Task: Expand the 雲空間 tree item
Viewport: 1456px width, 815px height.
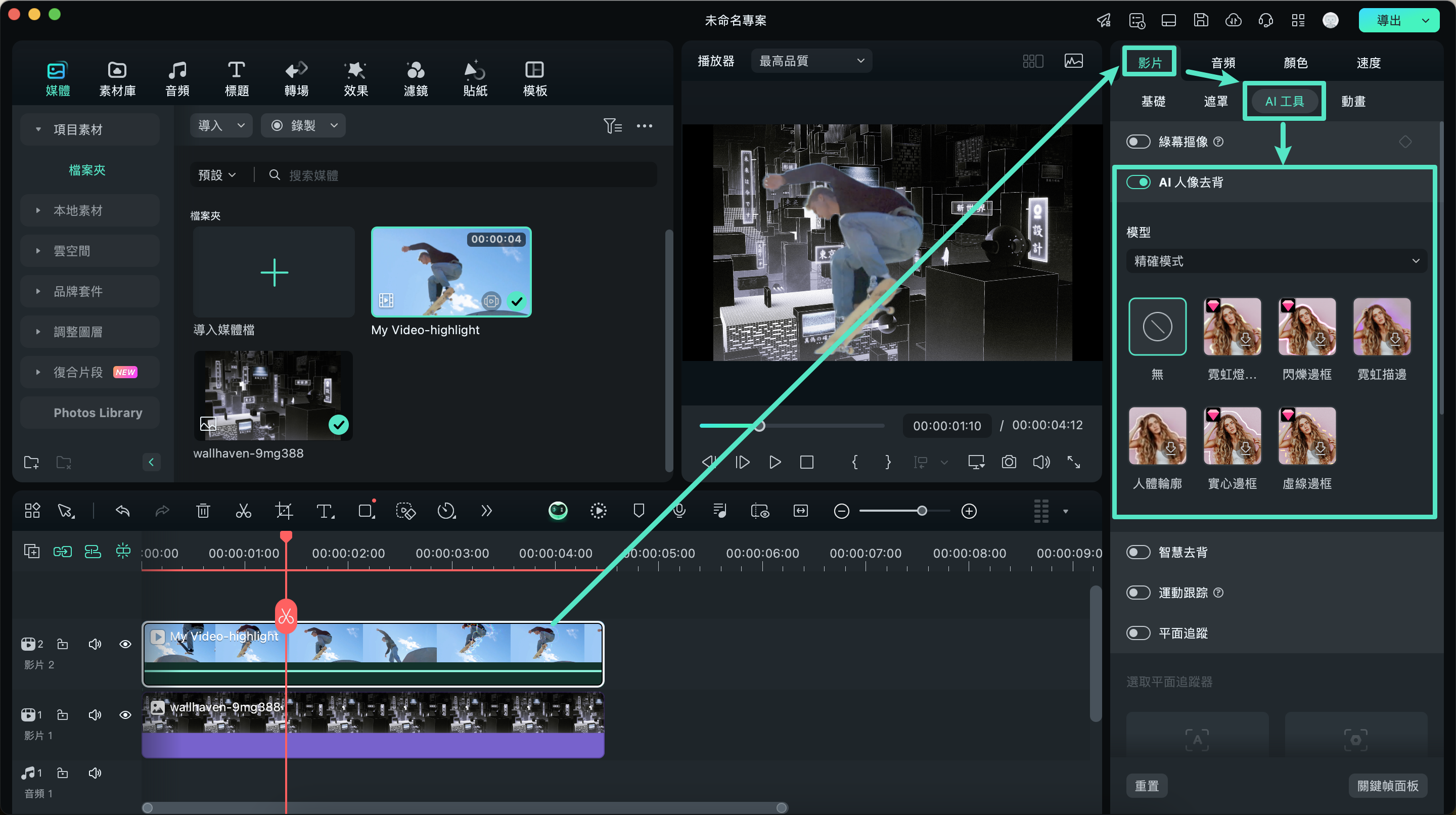Action: coord(89,251)
